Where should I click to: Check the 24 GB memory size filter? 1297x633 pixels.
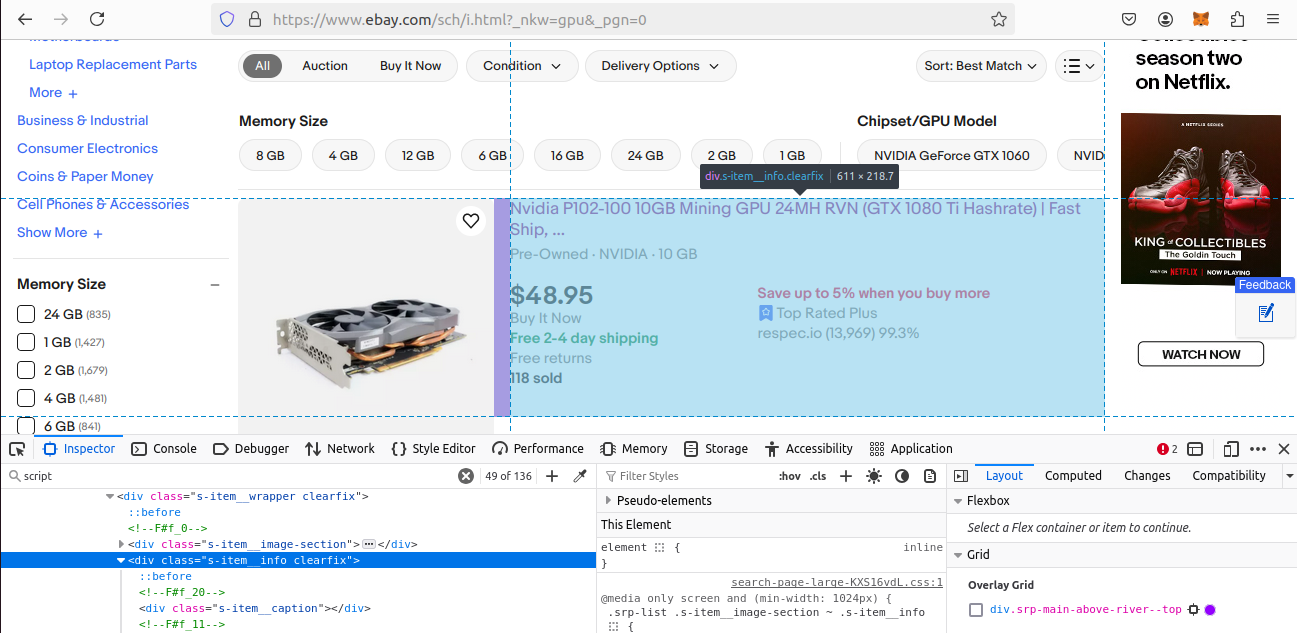26,314
